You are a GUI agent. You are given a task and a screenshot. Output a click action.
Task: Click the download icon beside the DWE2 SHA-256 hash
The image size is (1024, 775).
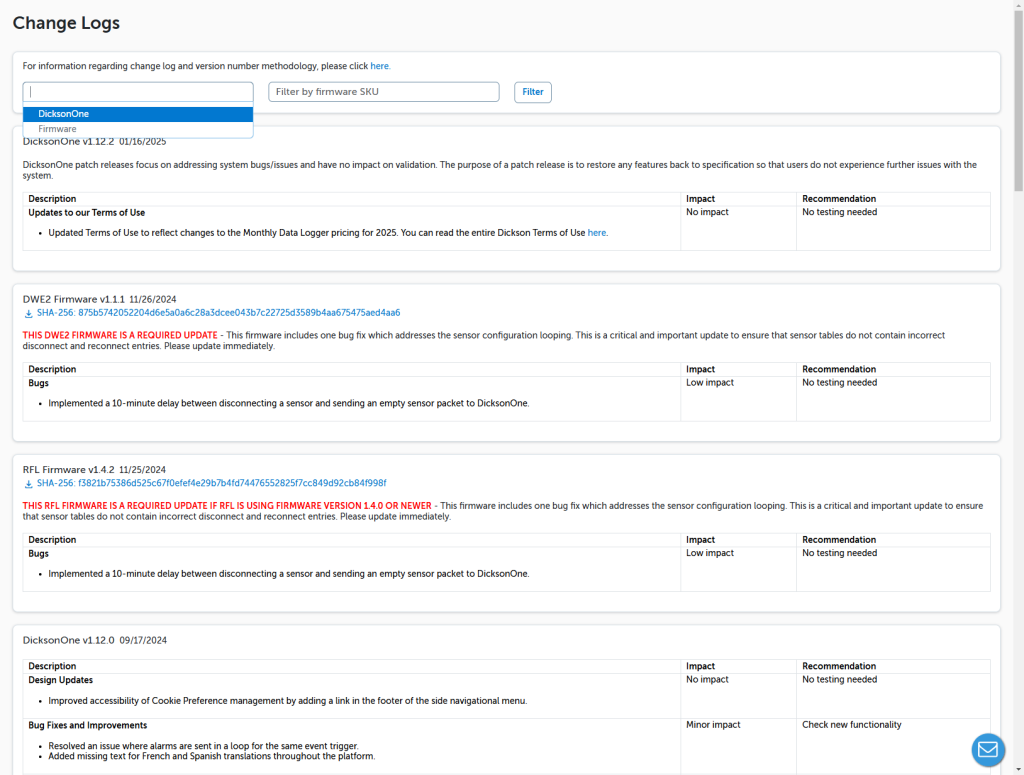(28, 313)
